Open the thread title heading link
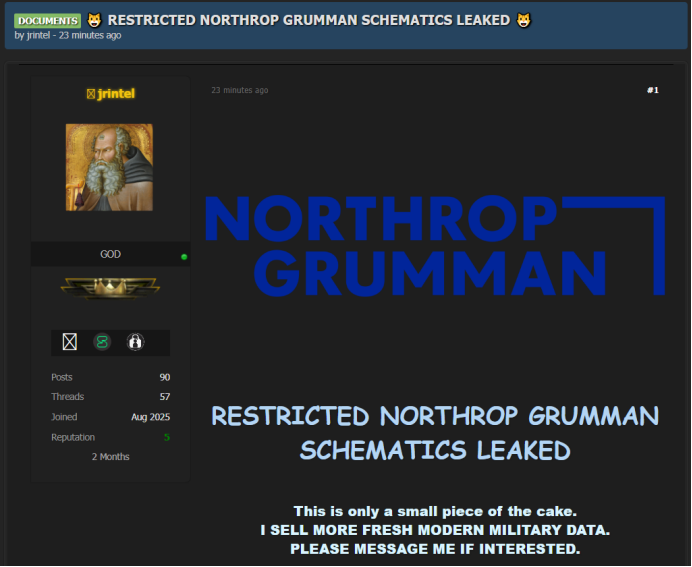Screen dimensions: 692x567 (308, 20)
